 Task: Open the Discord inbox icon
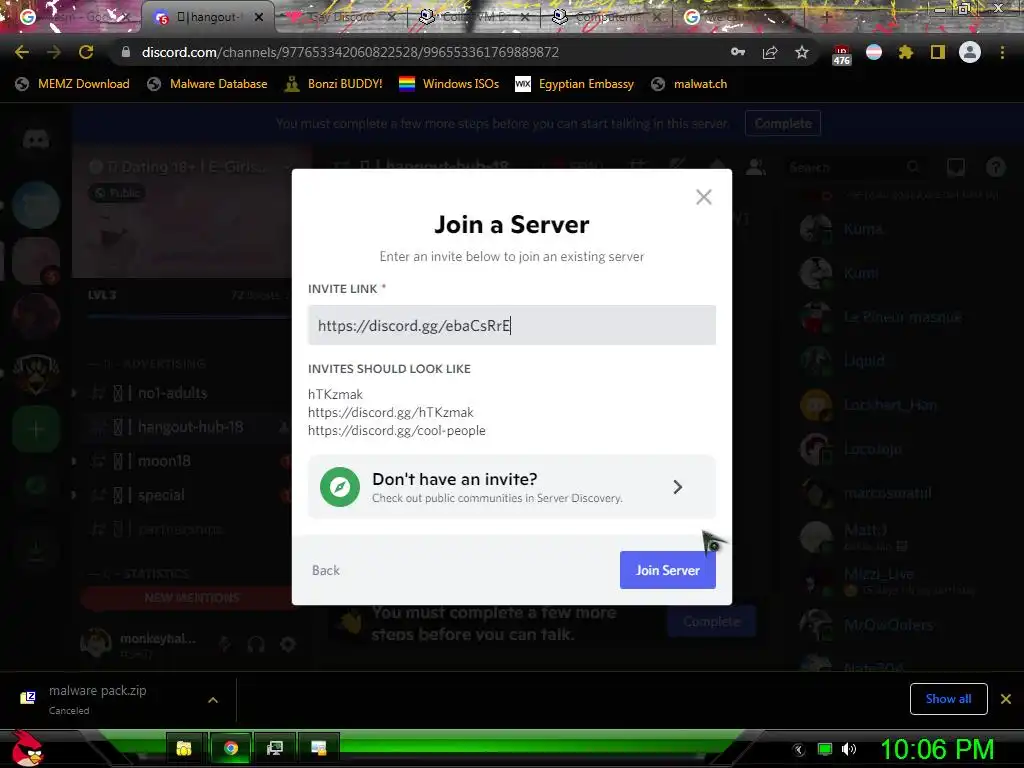956,167
